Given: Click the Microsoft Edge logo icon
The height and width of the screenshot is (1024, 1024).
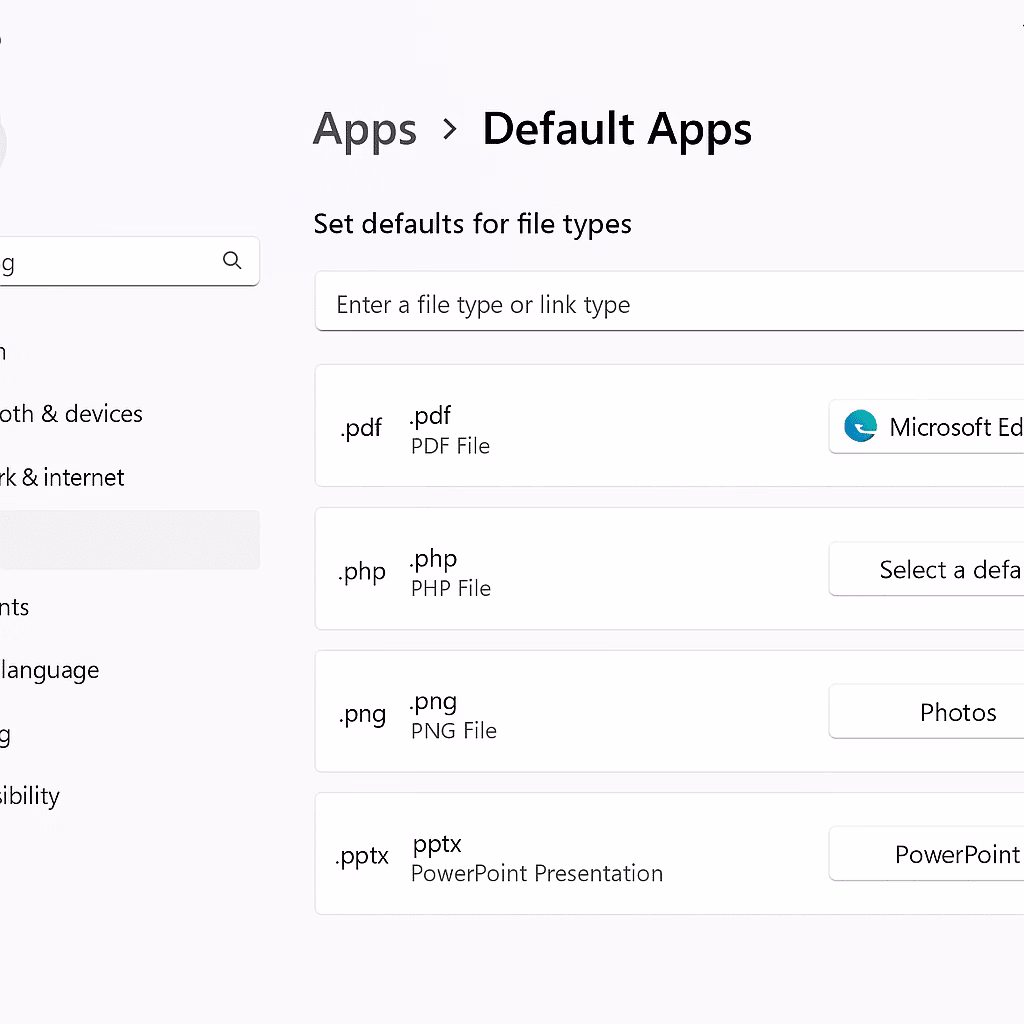Looking at the screenshot, I should click(860, 427).
